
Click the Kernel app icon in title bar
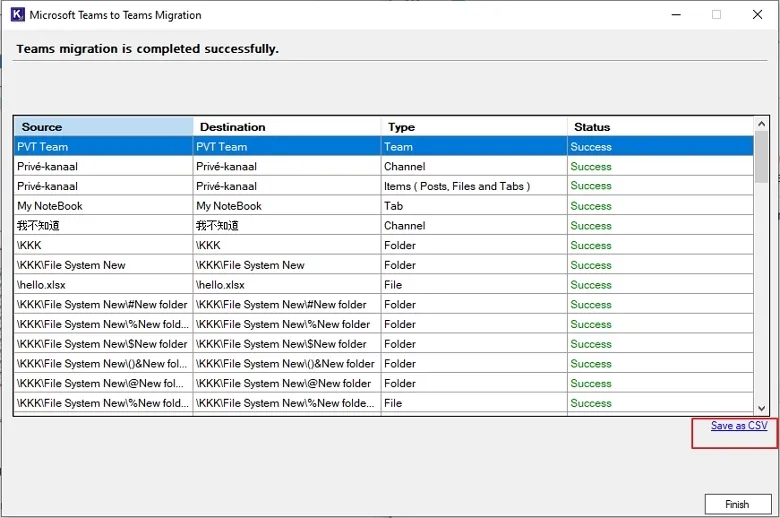[x=17, y=14]
